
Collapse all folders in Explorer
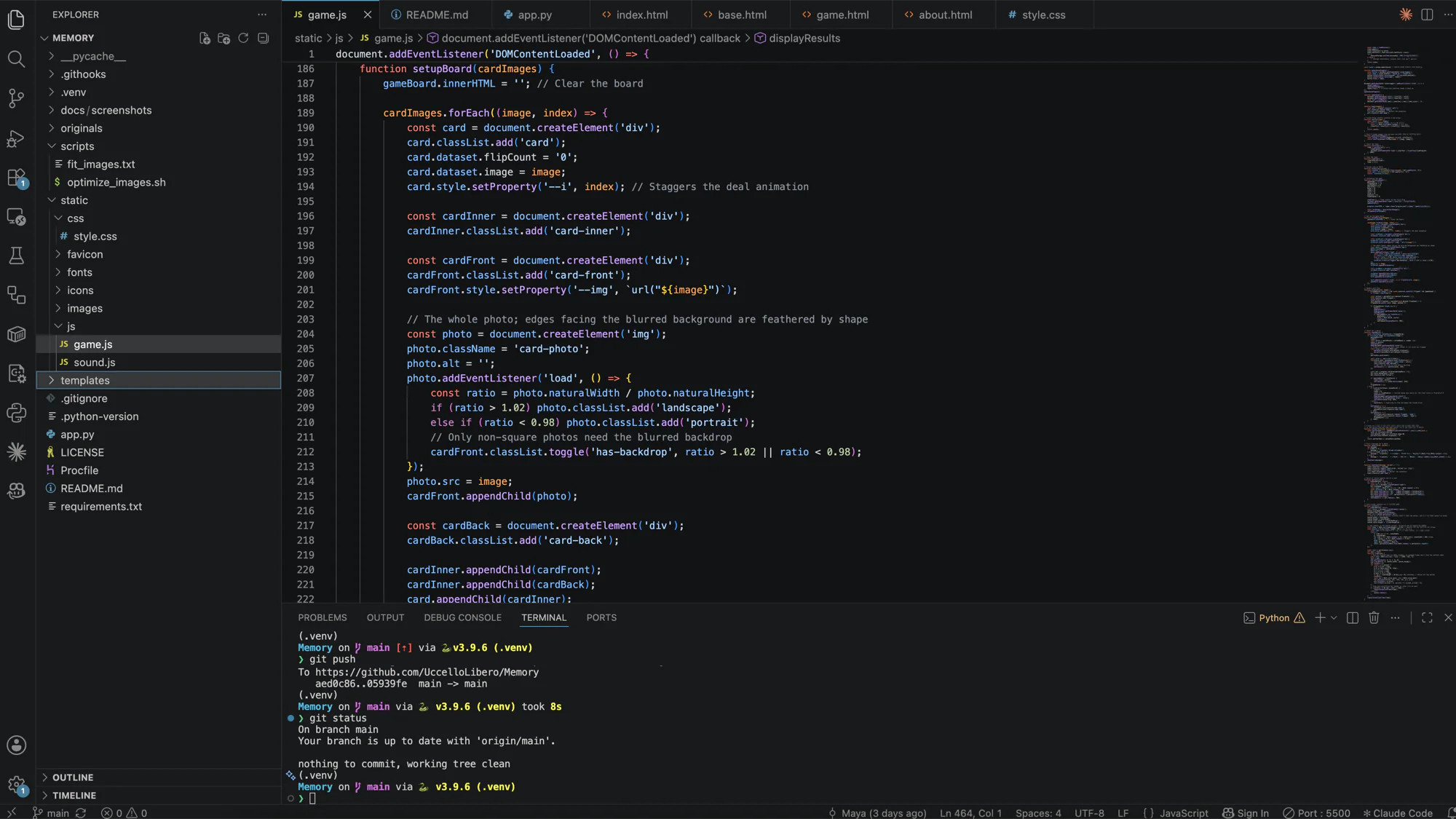(264, 38)
